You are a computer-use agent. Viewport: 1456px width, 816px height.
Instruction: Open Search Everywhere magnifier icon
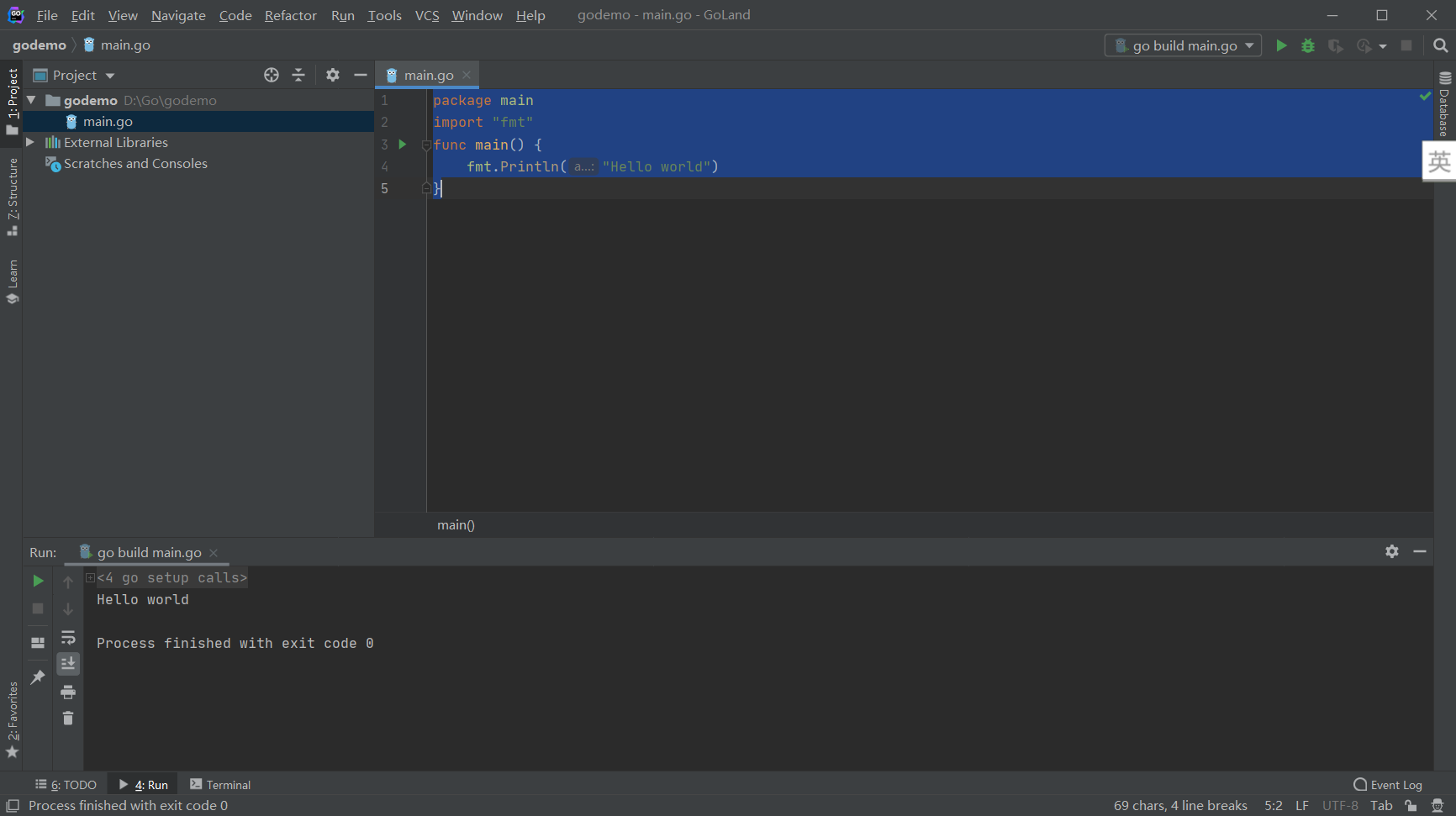coord(1440,45)
